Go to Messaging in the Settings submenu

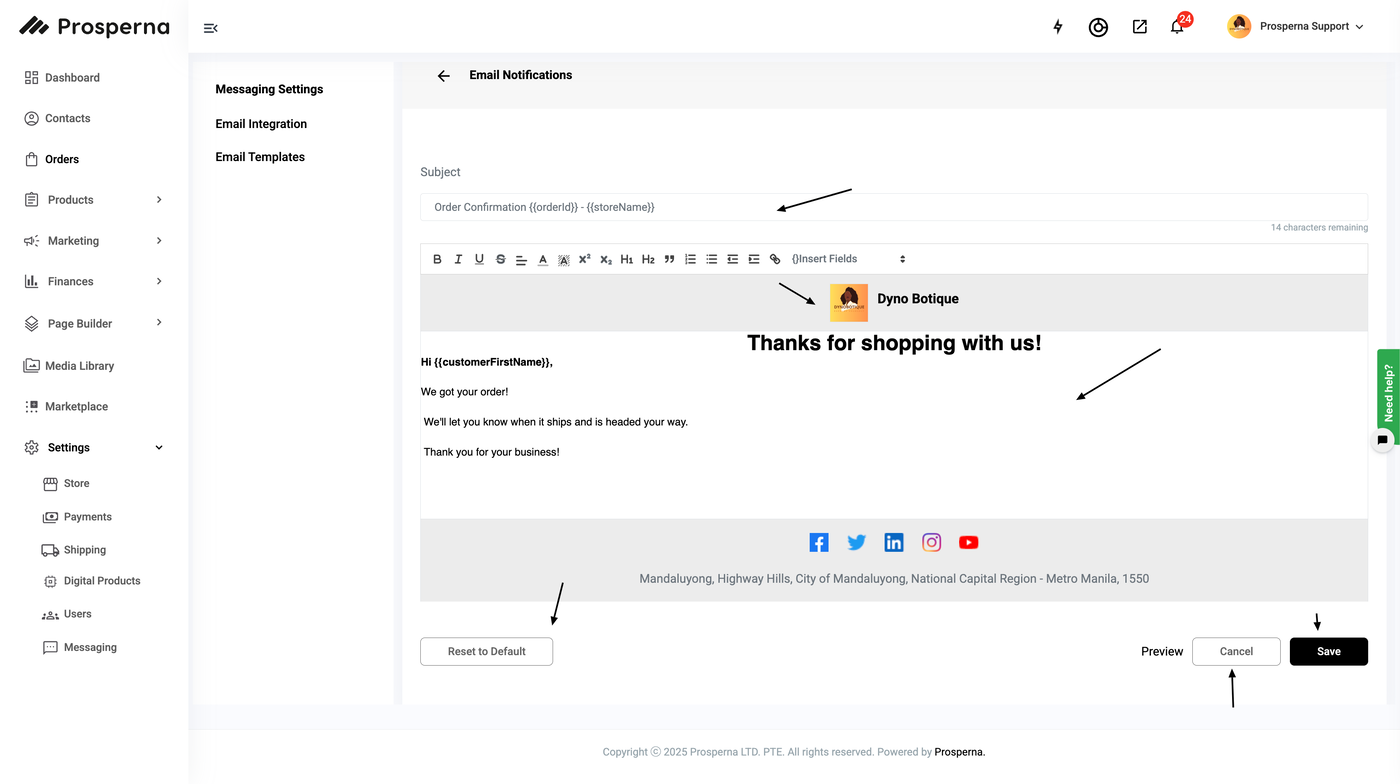pyautogui.click(x=90, y=648)
